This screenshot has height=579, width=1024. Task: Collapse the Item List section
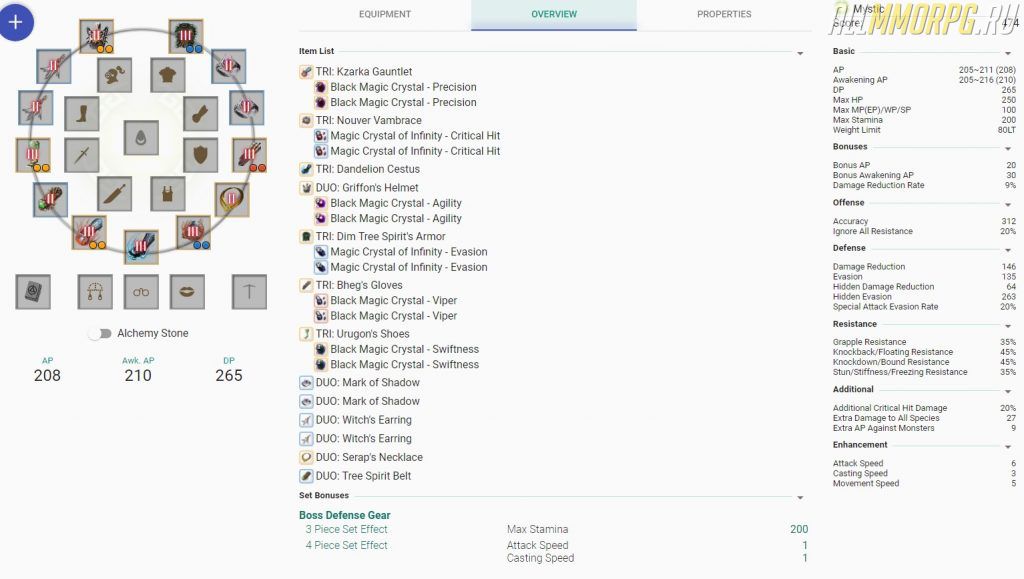tap(800, 52)
